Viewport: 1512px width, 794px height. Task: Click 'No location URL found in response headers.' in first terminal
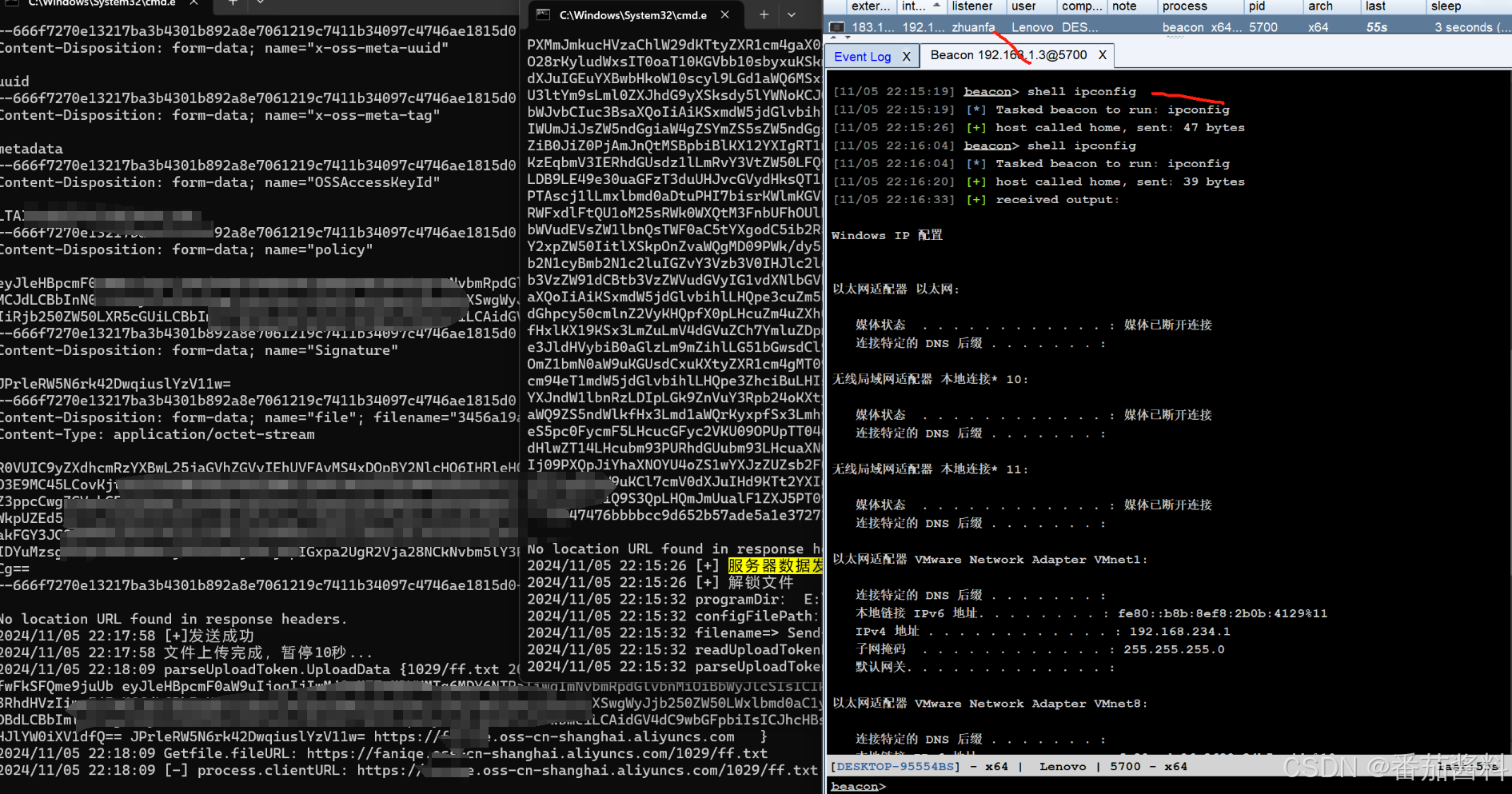tap(174, 619)
